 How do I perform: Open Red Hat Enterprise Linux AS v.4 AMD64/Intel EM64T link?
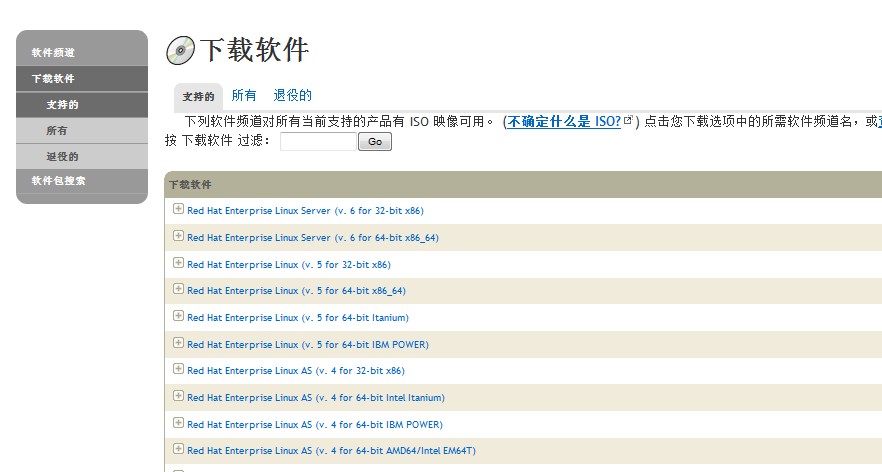click(x=331, y=451)
